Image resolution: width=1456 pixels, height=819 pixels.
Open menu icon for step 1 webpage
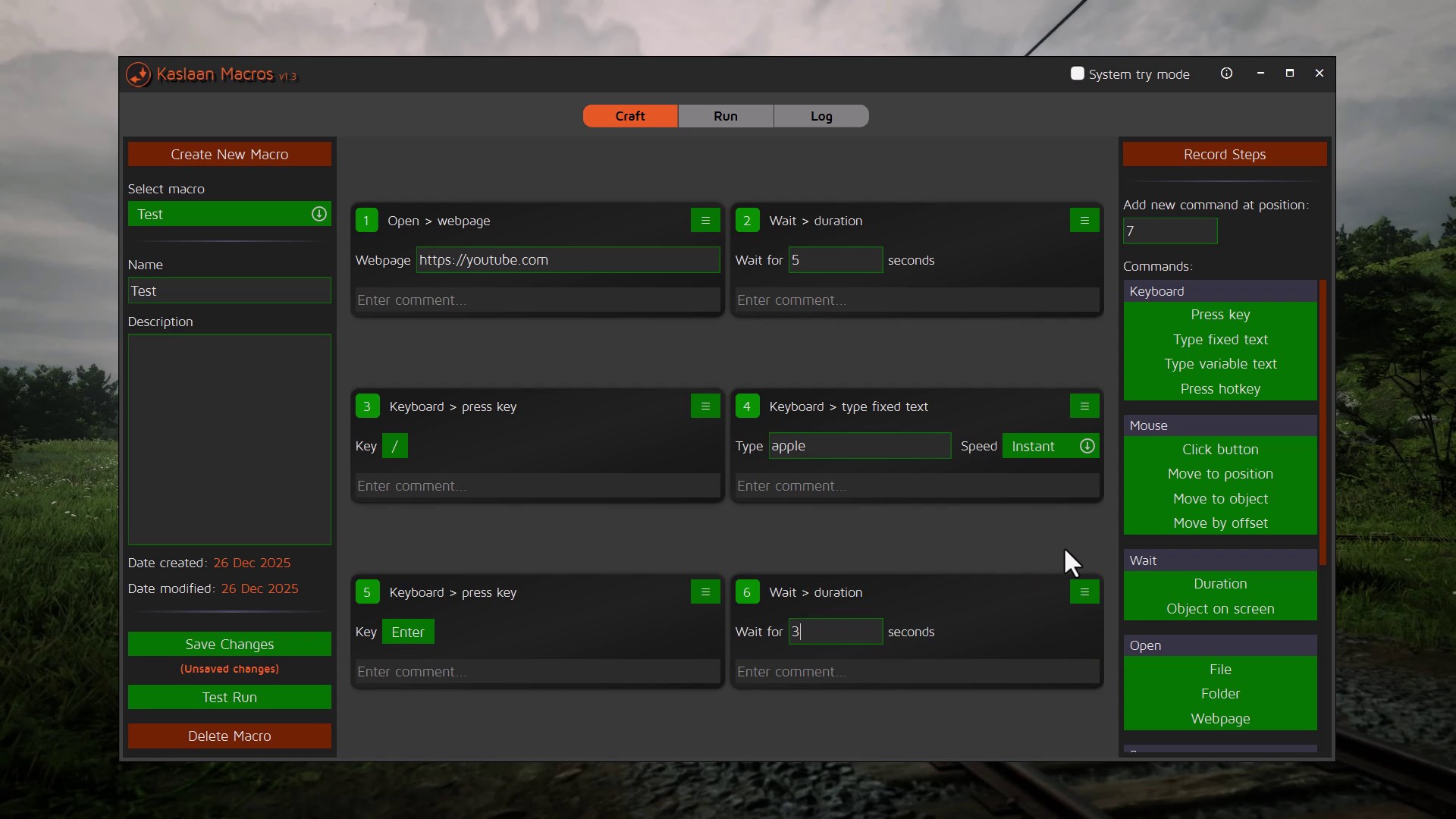(x=705, y=221)
